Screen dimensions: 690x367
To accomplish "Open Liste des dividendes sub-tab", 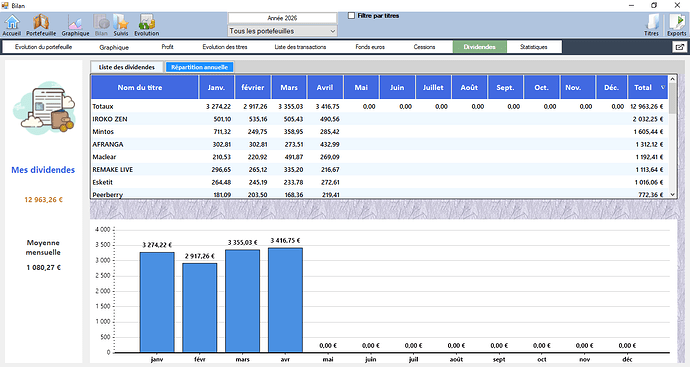I will [127, 67].
